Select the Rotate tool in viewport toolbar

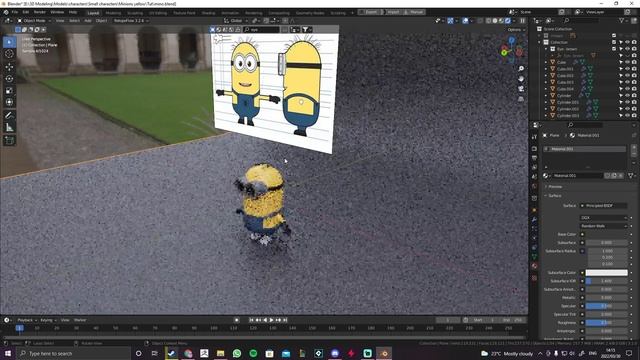[9, 78]
